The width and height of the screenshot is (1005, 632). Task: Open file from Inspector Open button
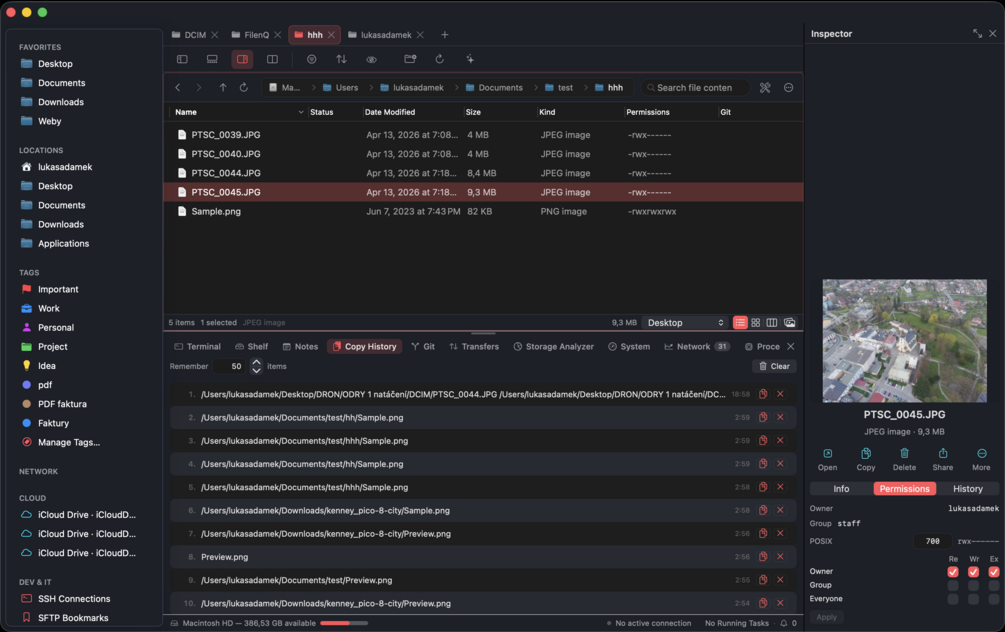click(x=827, y=460)
